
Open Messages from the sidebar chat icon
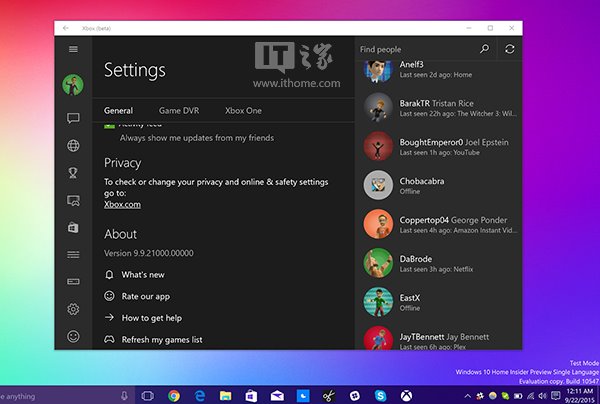click(73, 118)
